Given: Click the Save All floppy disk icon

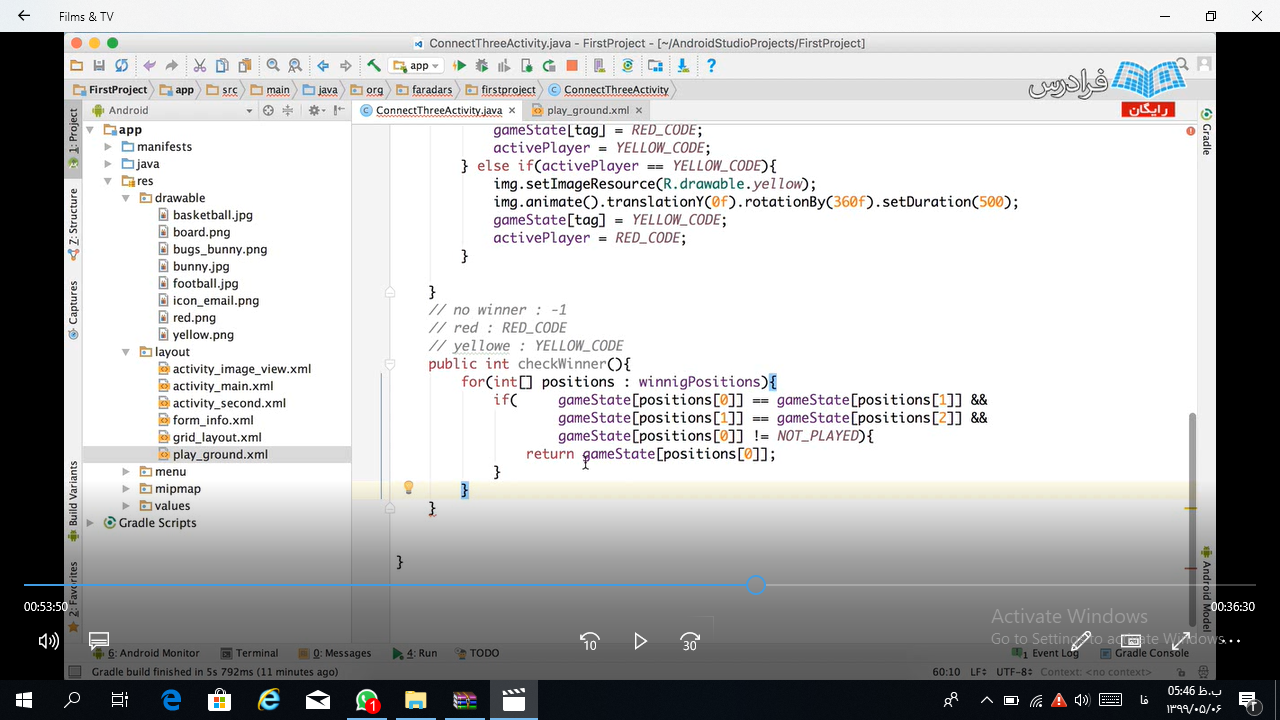Looking at the screenshot, I should tap(99, 66).
